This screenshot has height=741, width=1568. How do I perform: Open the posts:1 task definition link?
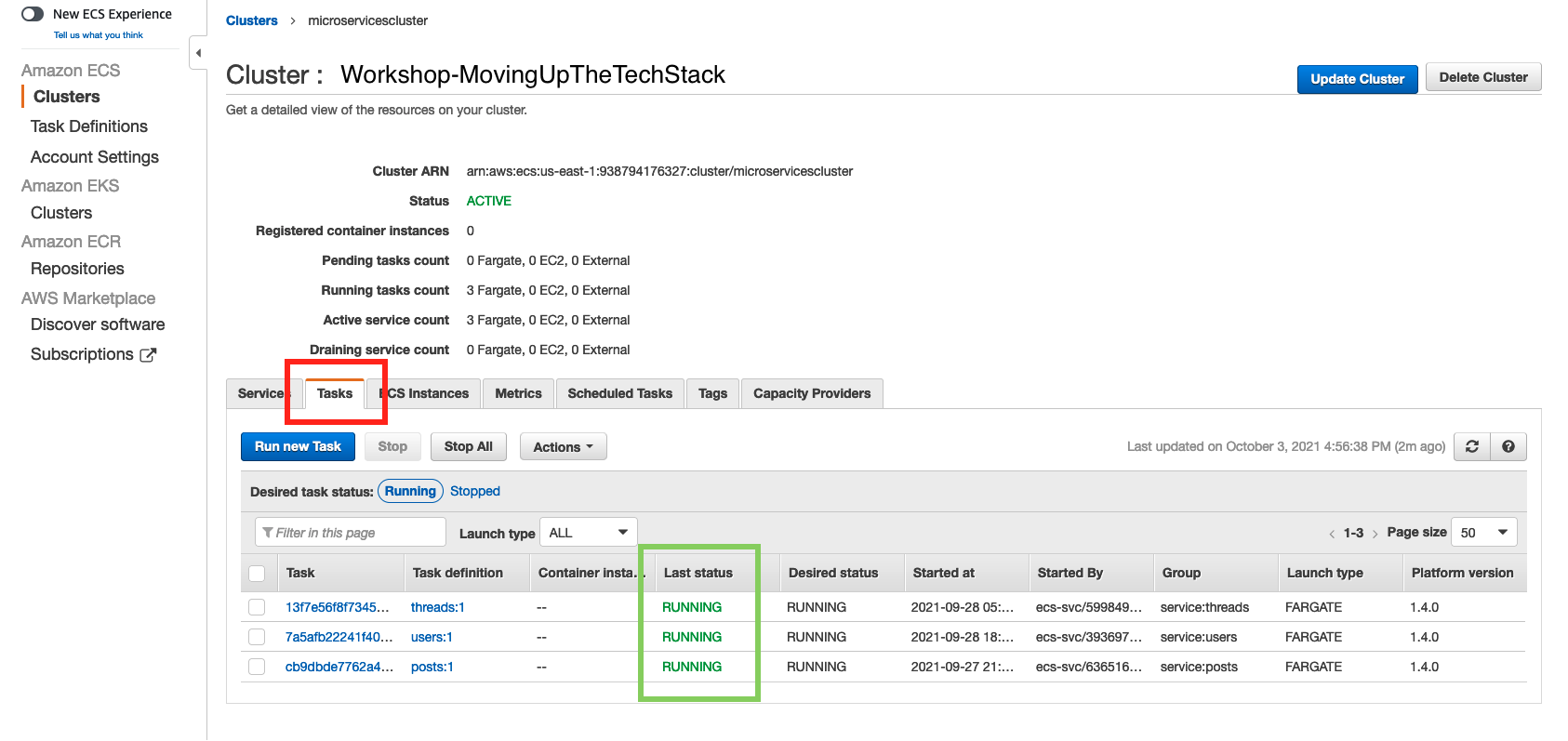(x=432, y=667)
